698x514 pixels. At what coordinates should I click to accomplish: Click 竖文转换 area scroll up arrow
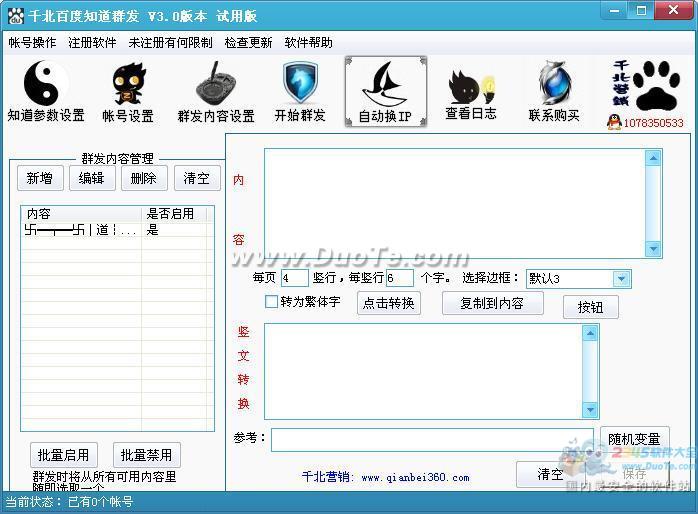(x=590, y=333)
